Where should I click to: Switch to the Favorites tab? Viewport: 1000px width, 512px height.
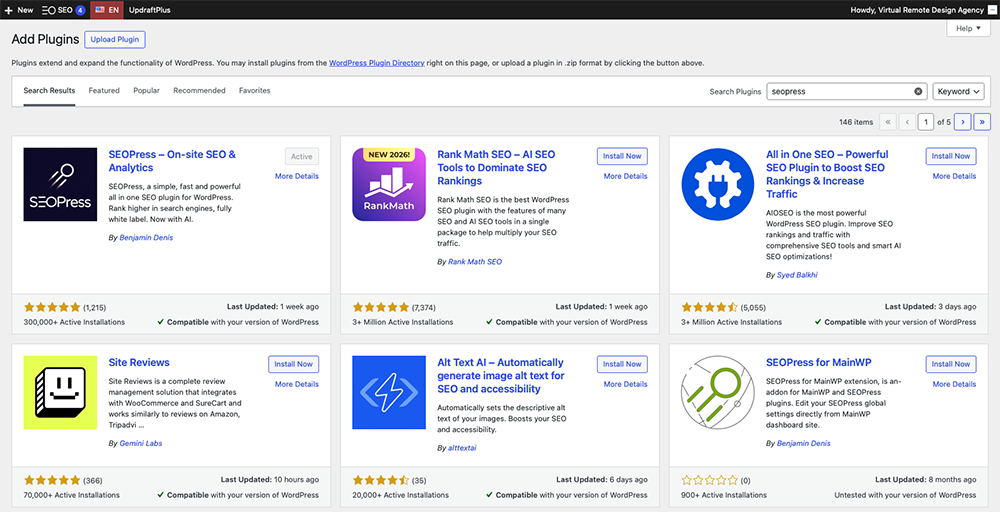254,91
